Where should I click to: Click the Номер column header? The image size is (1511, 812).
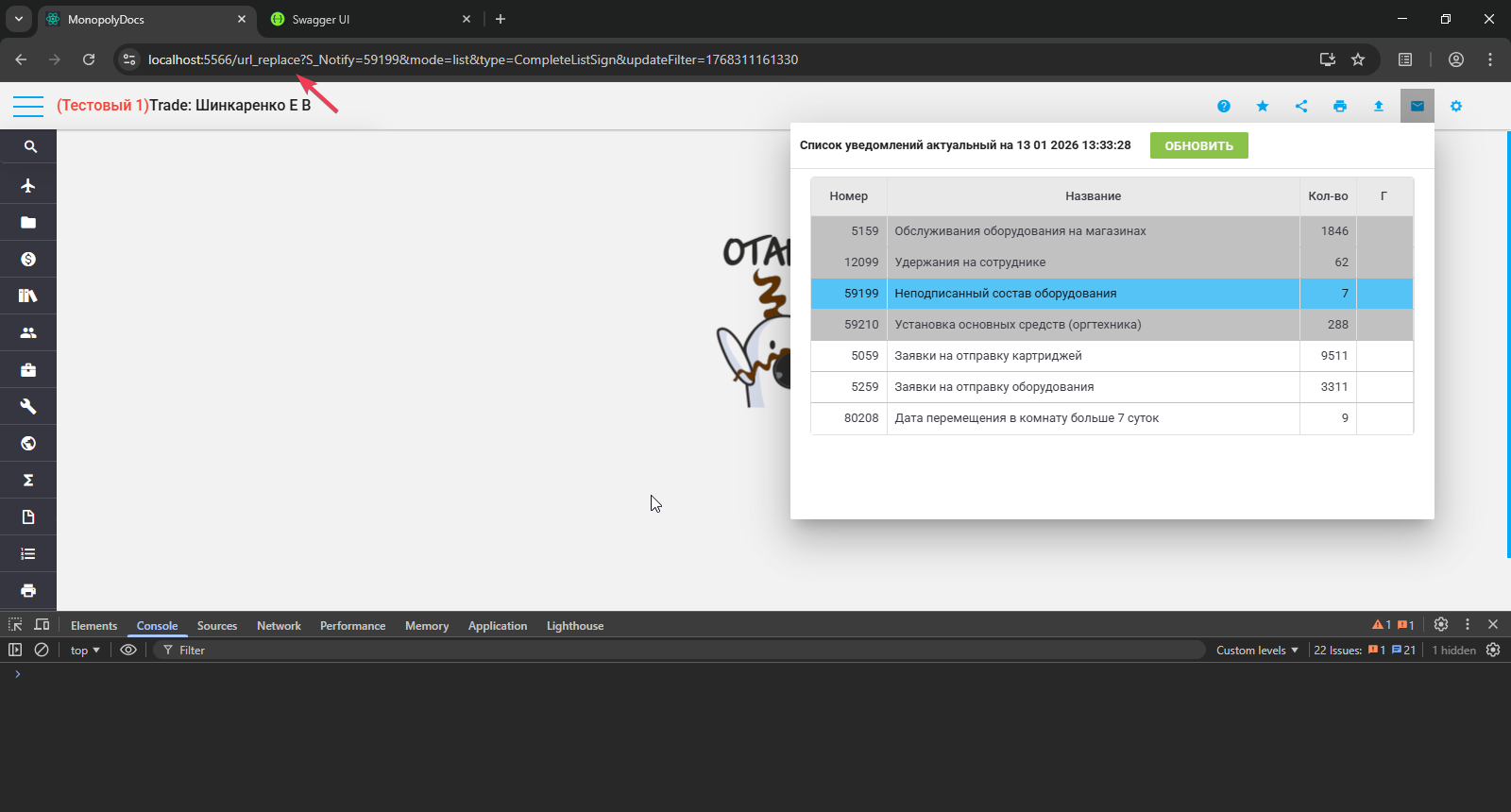[848, 196]
